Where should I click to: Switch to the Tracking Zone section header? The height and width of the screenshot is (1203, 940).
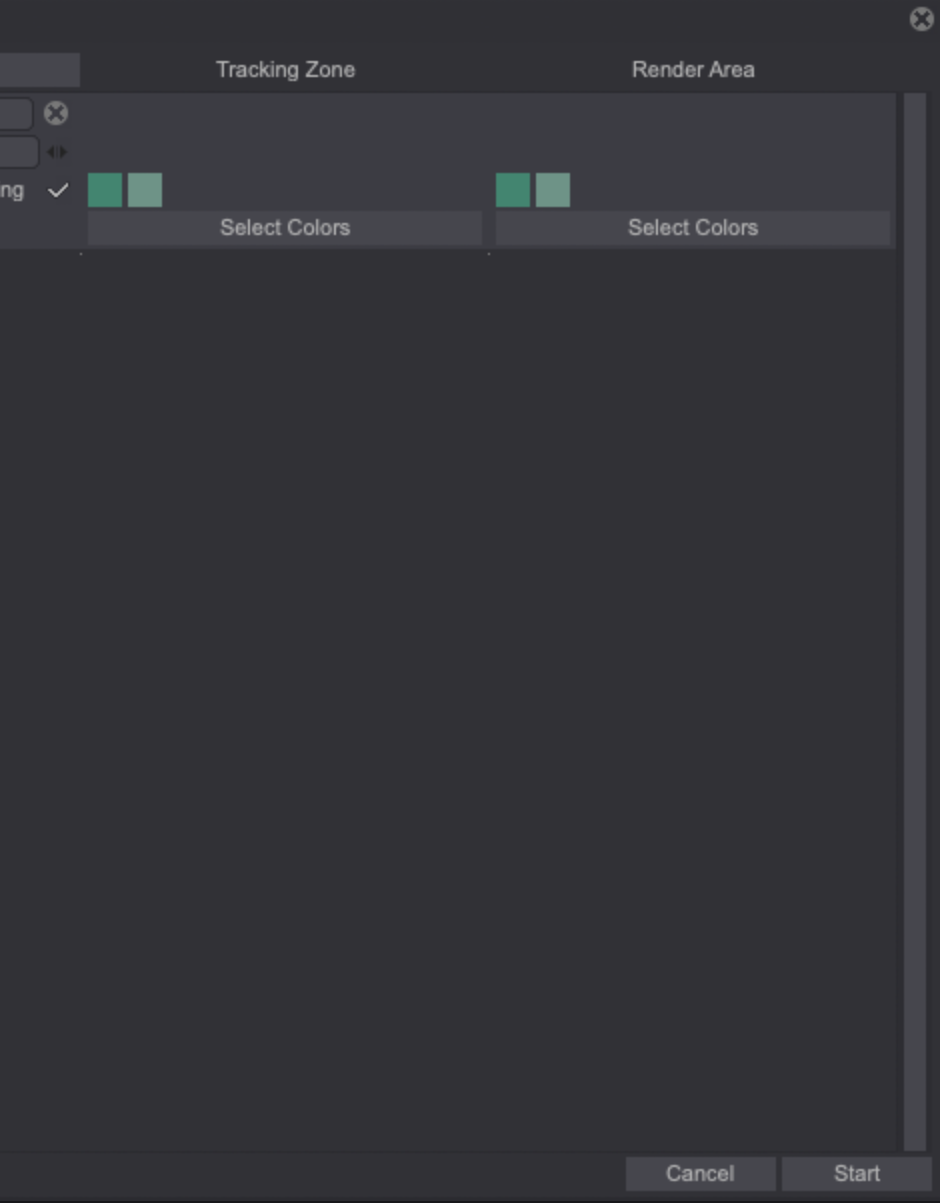pos(284,70)
